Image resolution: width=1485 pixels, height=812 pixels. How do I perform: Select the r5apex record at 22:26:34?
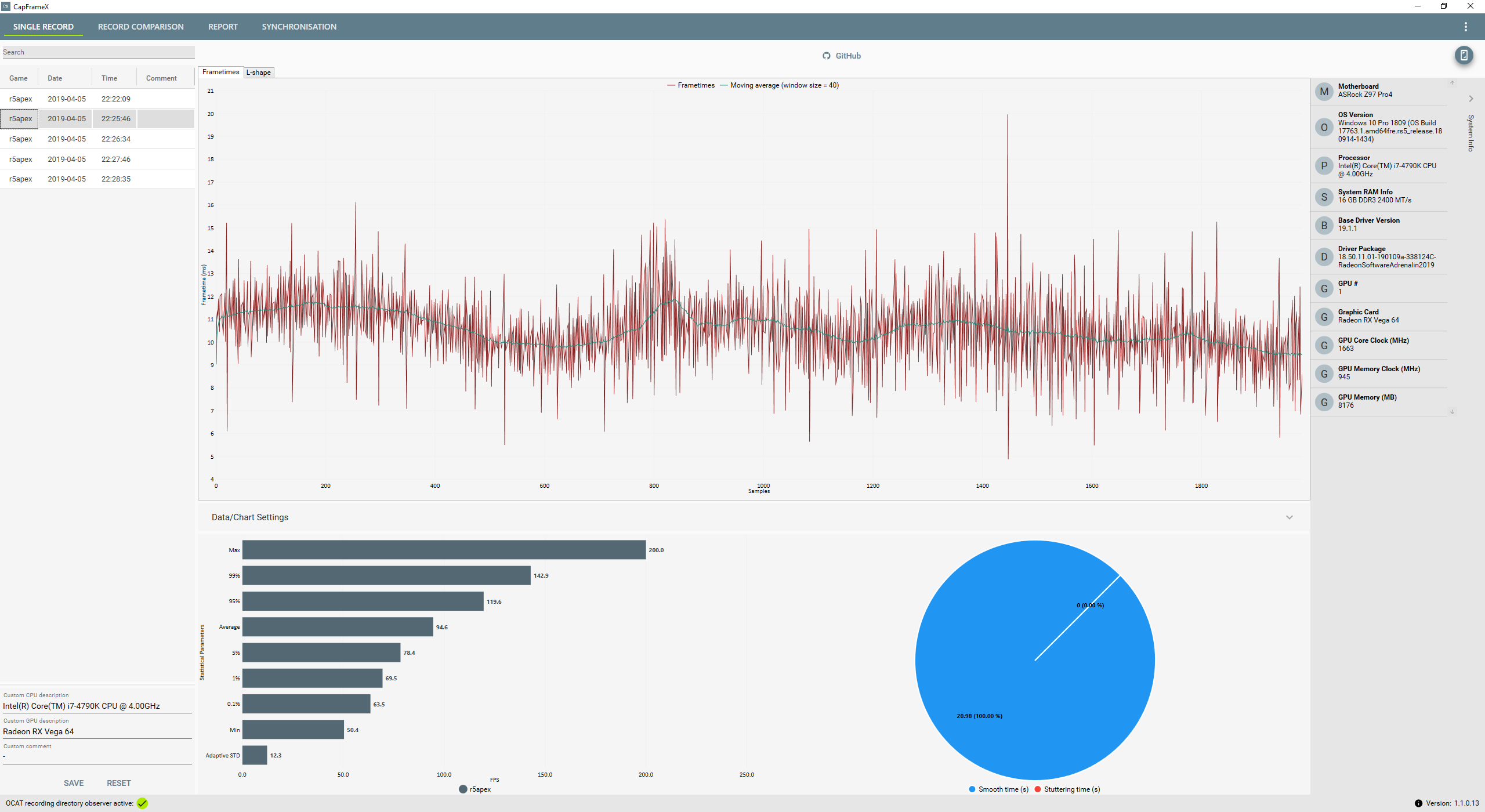click(x=97, y=139)
